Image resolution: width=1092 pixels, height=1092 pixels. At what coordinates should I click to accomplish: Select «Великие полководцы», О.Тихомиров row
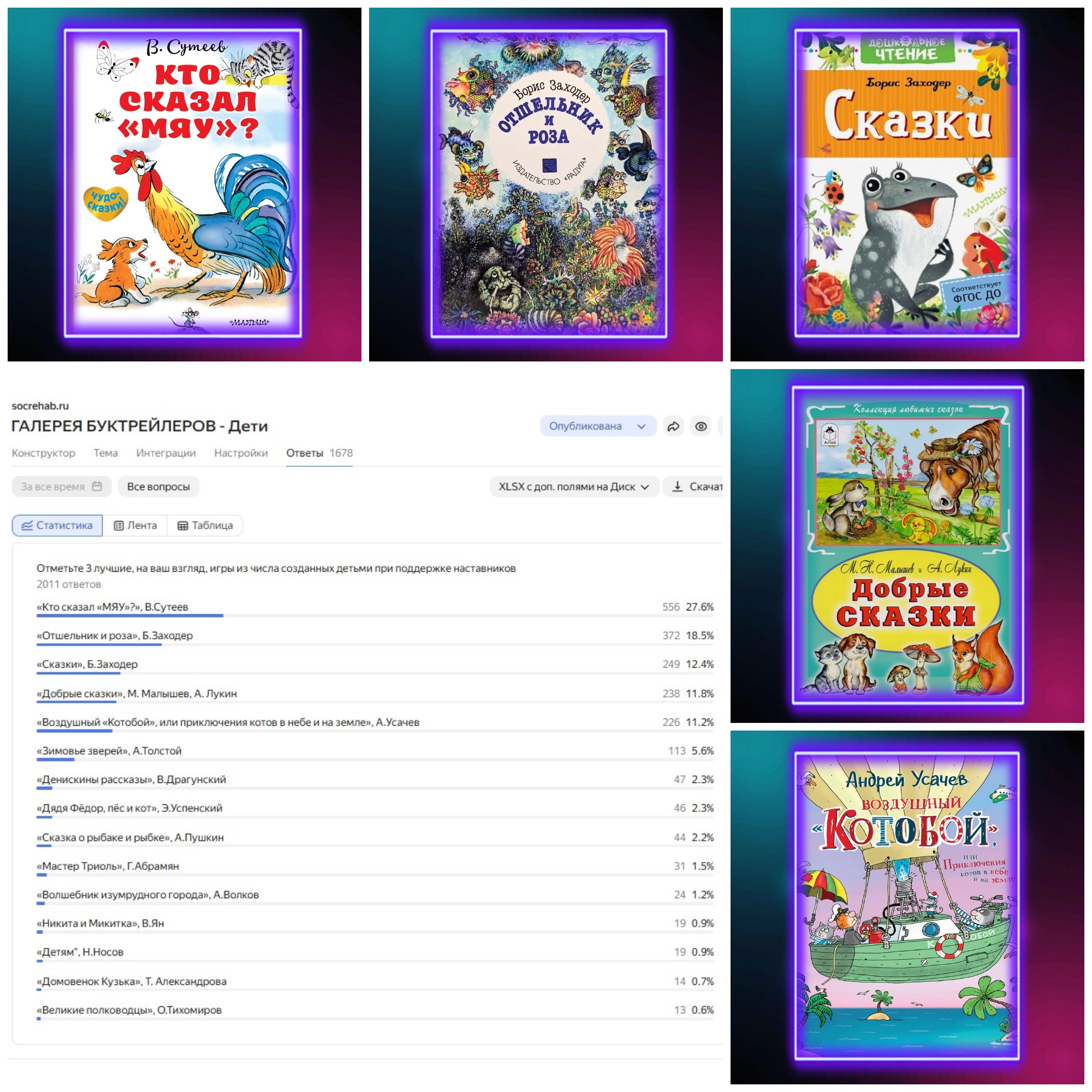click(x=375, y=1012)
